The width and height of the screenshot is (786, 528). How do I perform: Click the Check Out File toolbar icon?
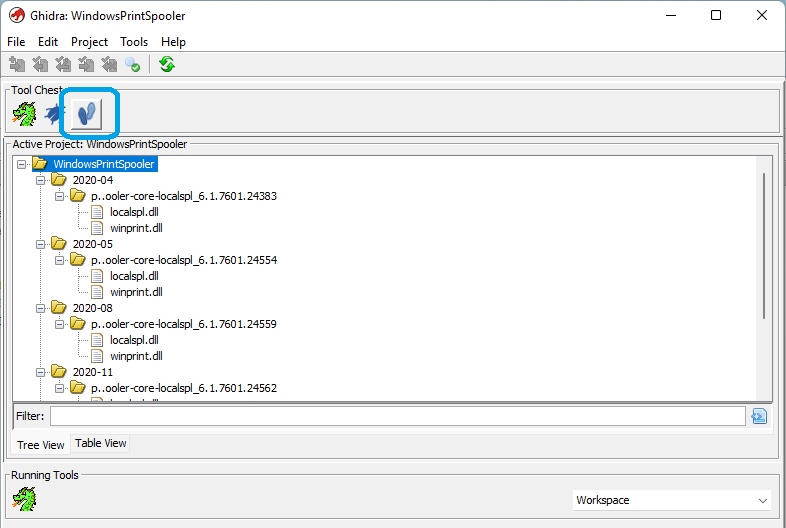click(x=40, y=65)
